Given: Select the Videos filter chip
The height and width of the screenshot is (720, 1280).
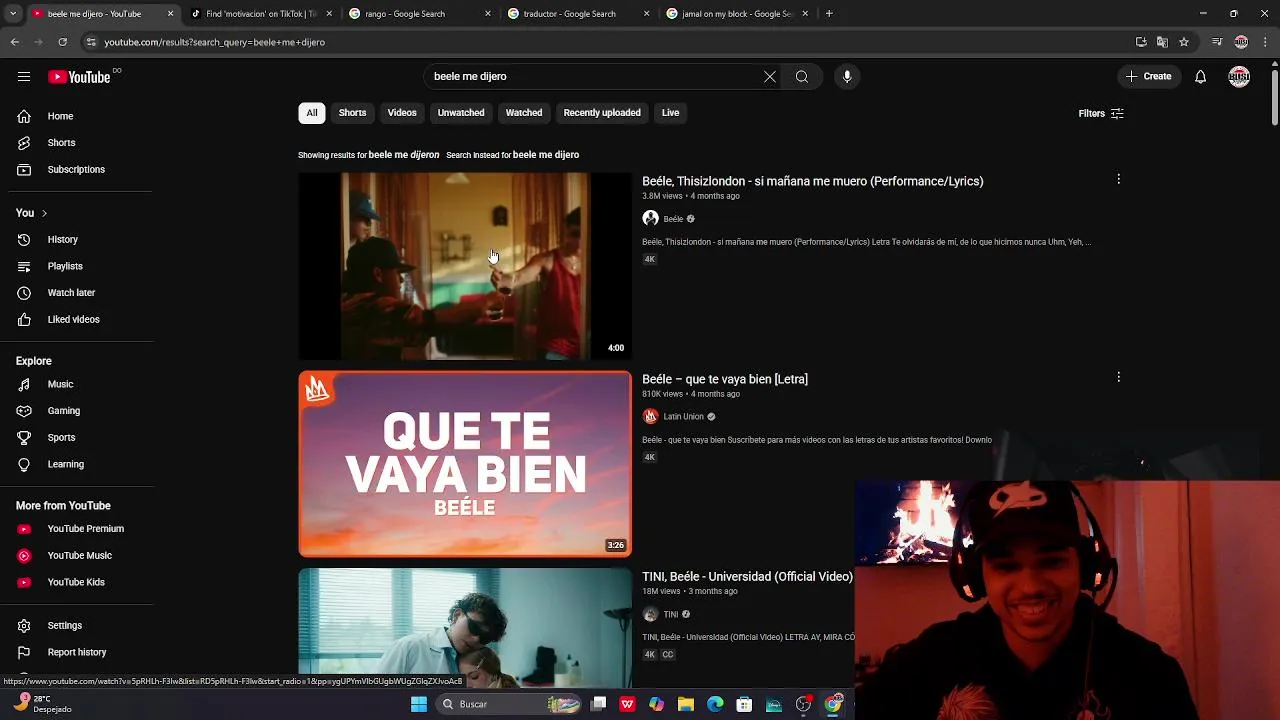Looking at the screenshot, I should coord(402,113).
